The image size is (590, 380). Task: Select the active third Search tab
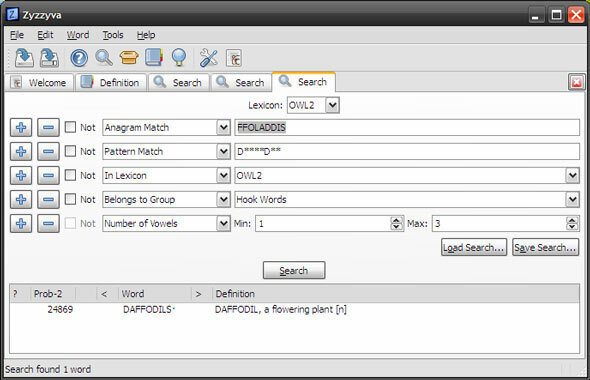[304, 82]
